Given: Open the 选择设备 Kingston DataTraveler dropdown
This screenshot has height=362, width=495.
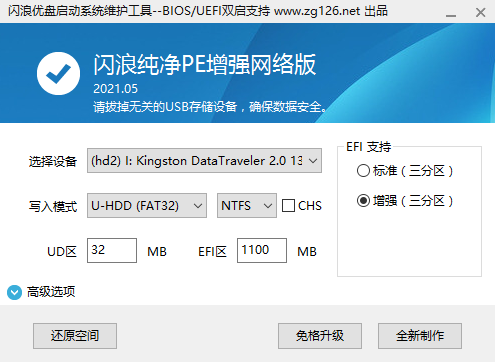Looking at the screenshot, I should click(204, 161).
